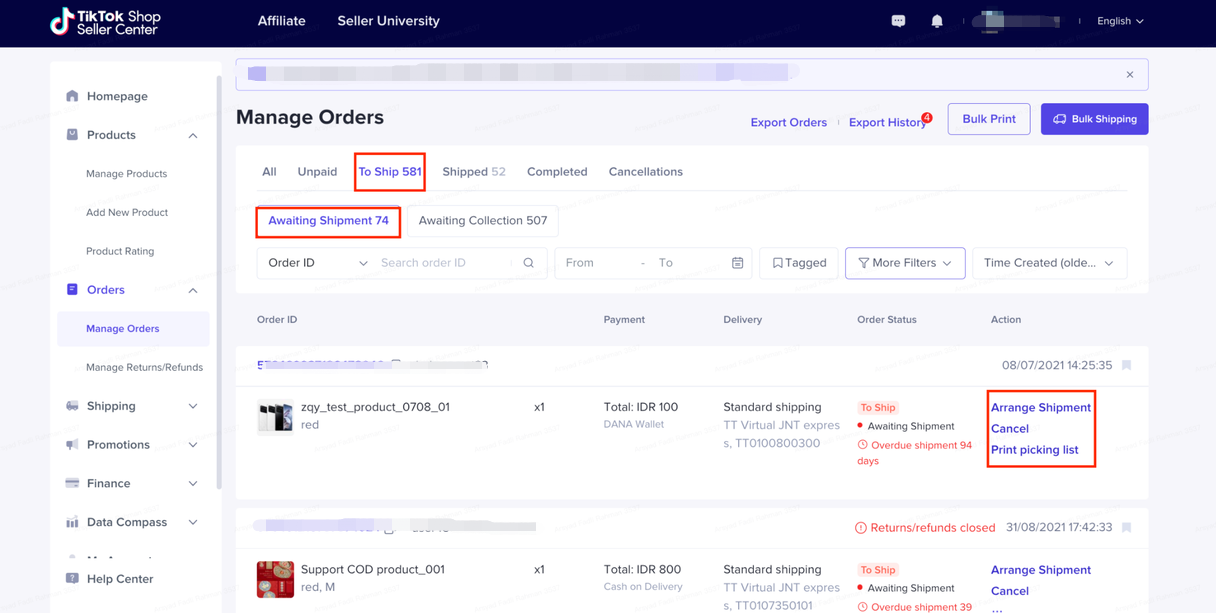Click Arrange Shipment for first order
The image size is (1216, 613).
1040,408
